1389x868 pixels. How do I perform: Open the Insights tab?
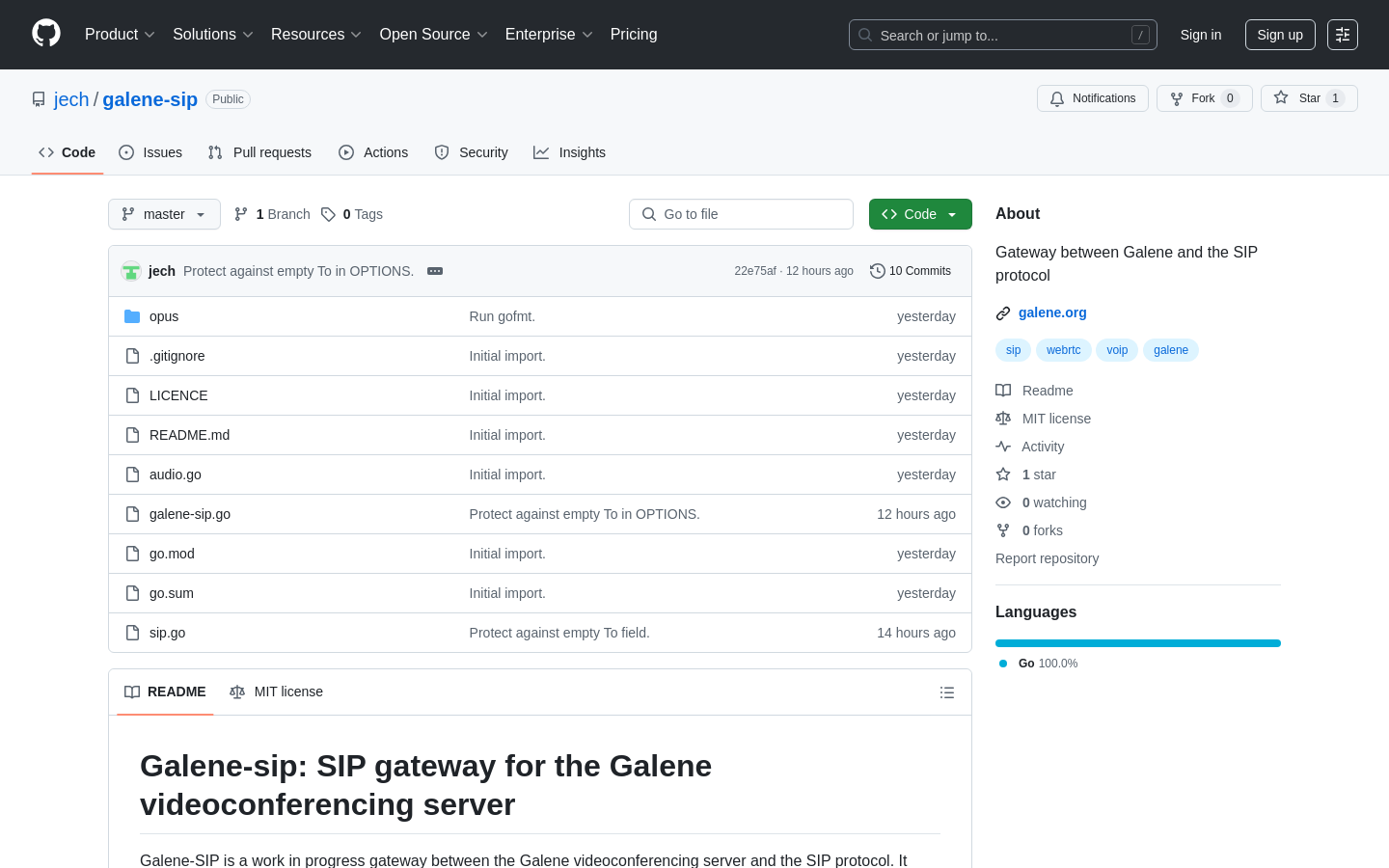(x=569, y=152)
